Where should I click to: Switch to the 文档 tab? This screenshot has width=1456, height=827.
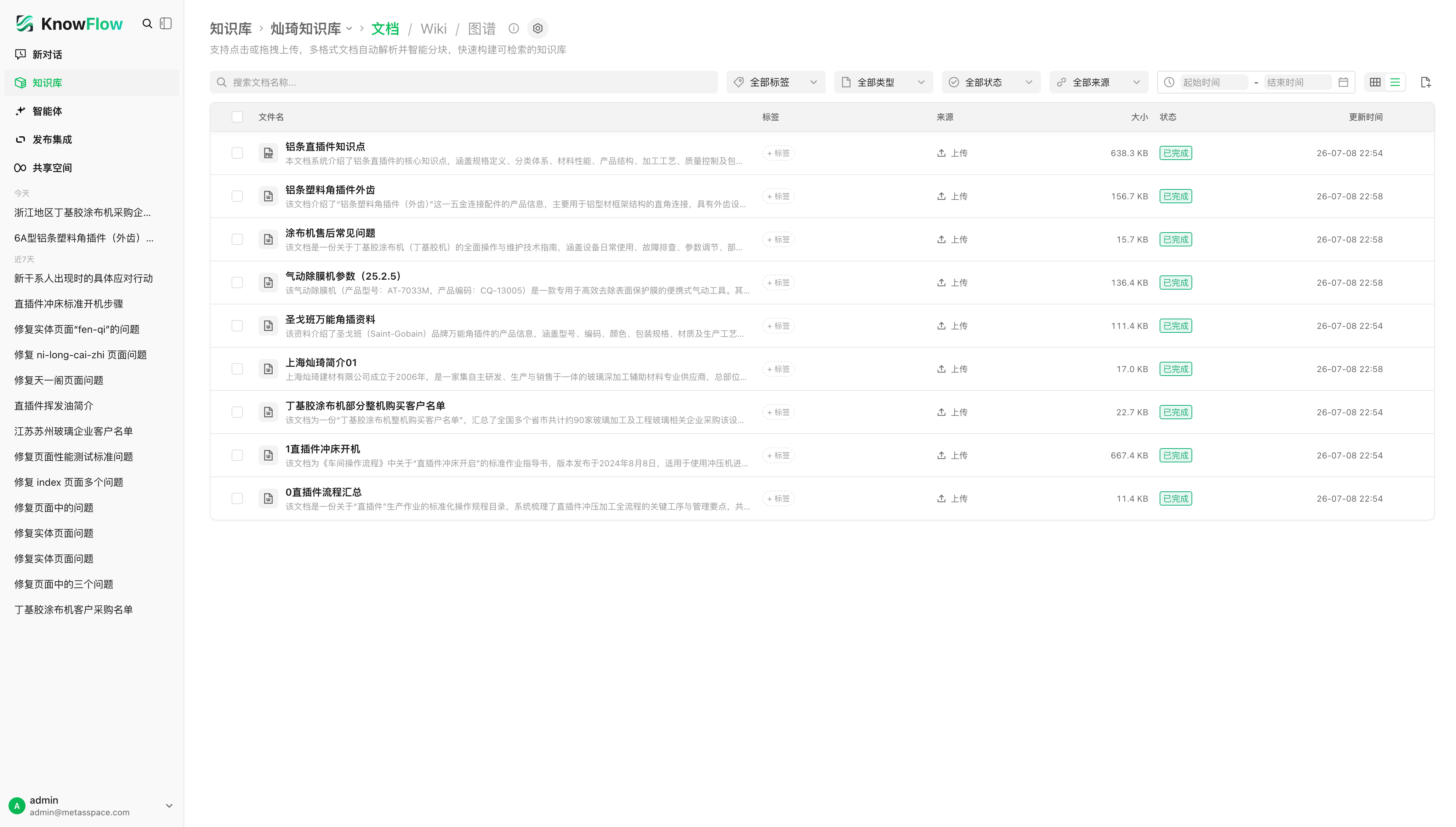click(x=385, y=28)
